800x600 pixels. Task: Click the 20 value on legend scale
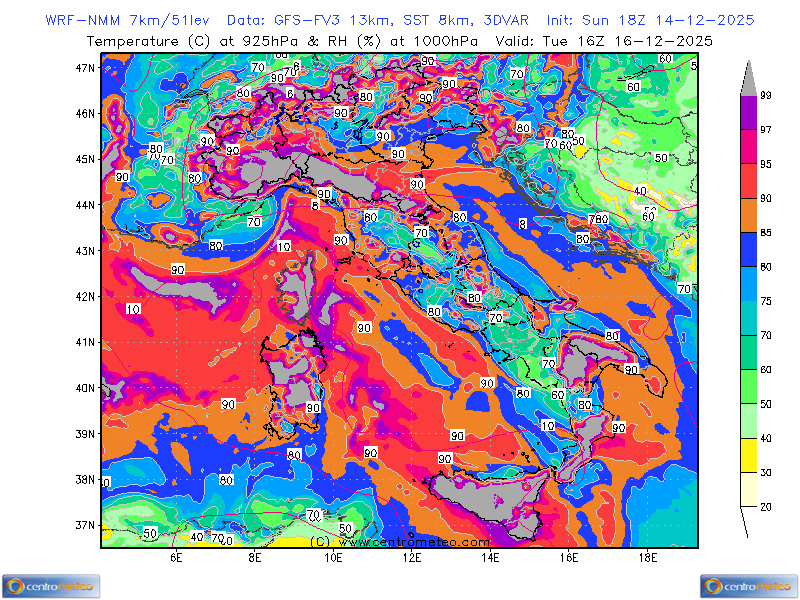pyautogui.click(x=766, y=507)
